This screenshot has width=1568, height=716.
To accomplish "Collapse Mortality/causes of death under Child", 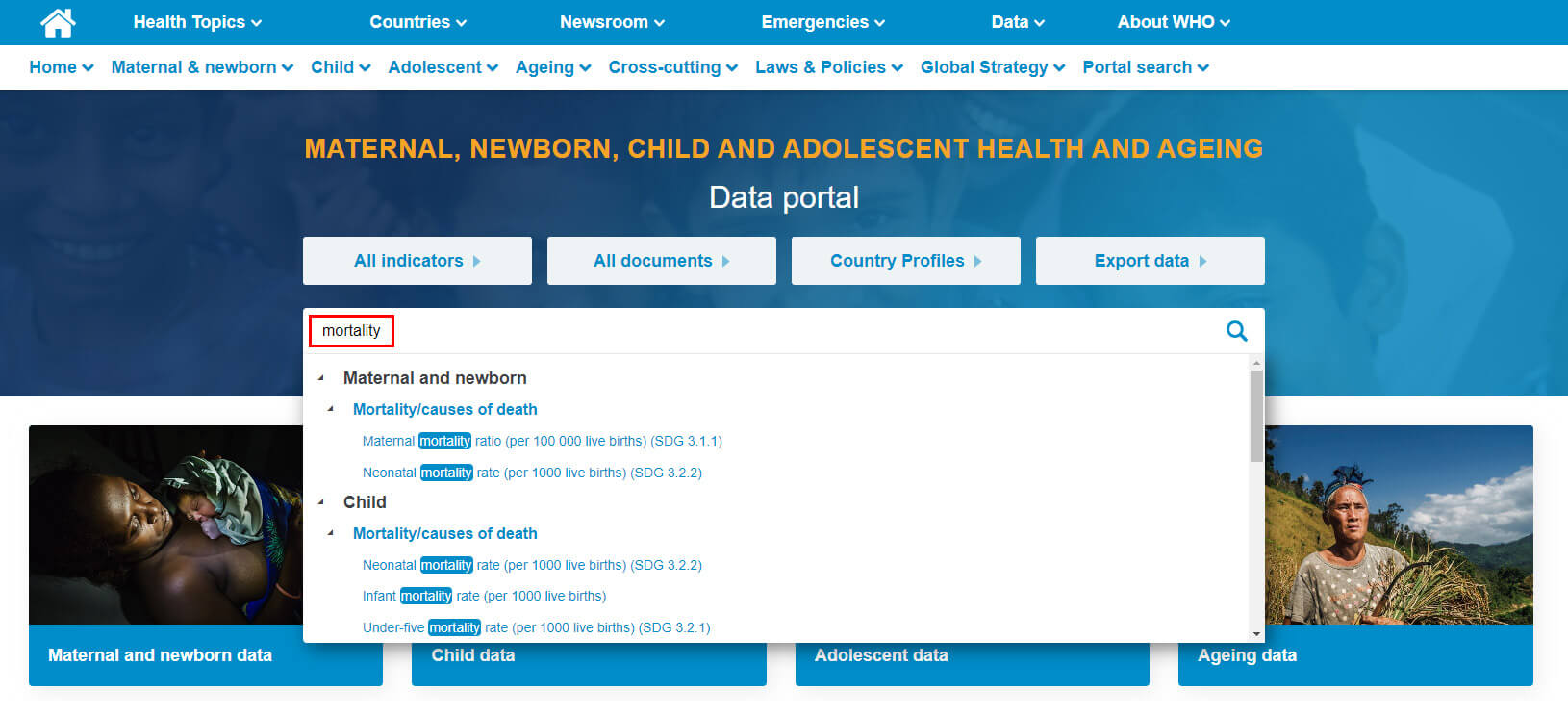I will 331,533.
